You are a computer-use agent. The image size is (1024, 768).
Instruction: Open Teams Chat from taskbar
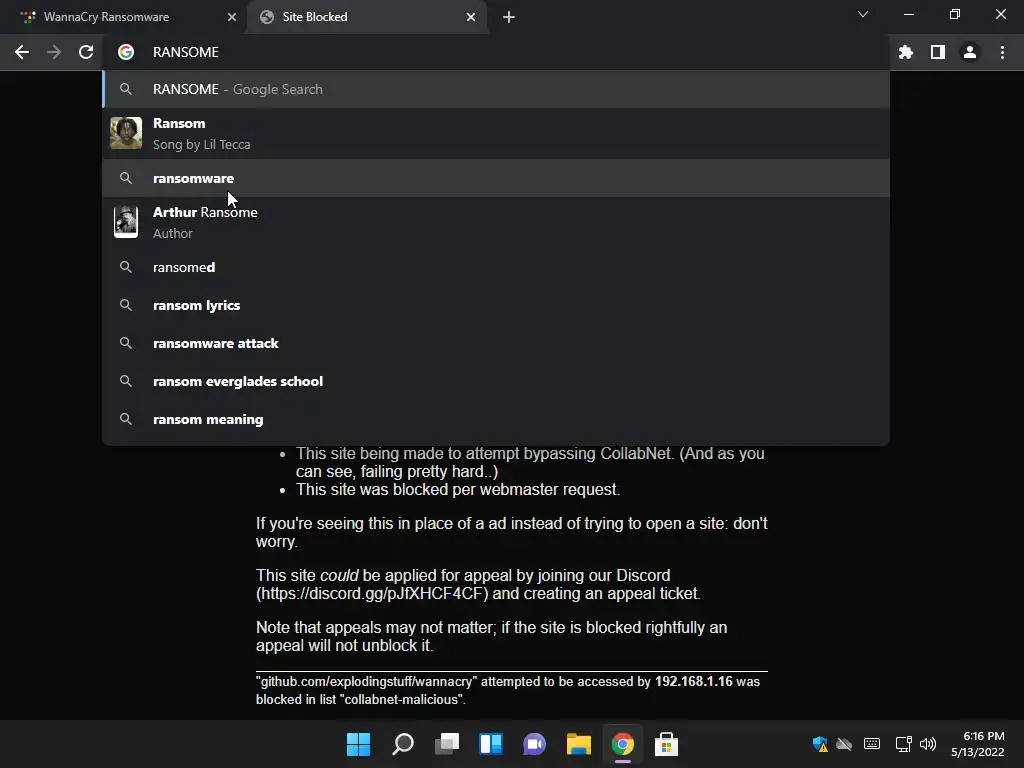pos(534,744)
